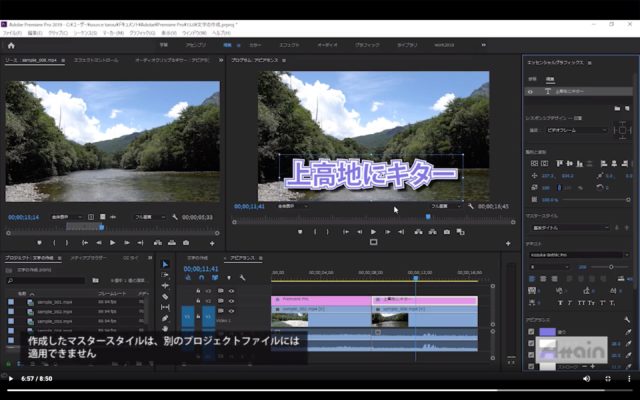Toggle V1 track output eye

click(x=231, y=311)
